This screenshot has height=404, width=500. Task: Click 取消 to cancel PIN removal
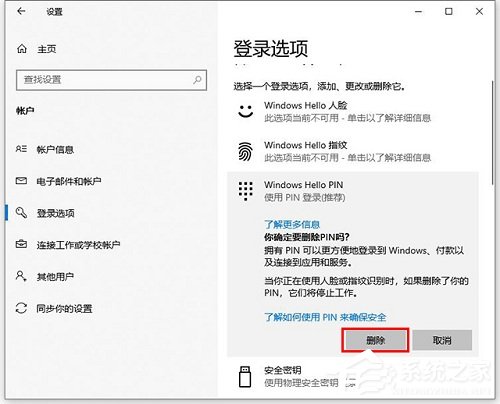point(442,340)
